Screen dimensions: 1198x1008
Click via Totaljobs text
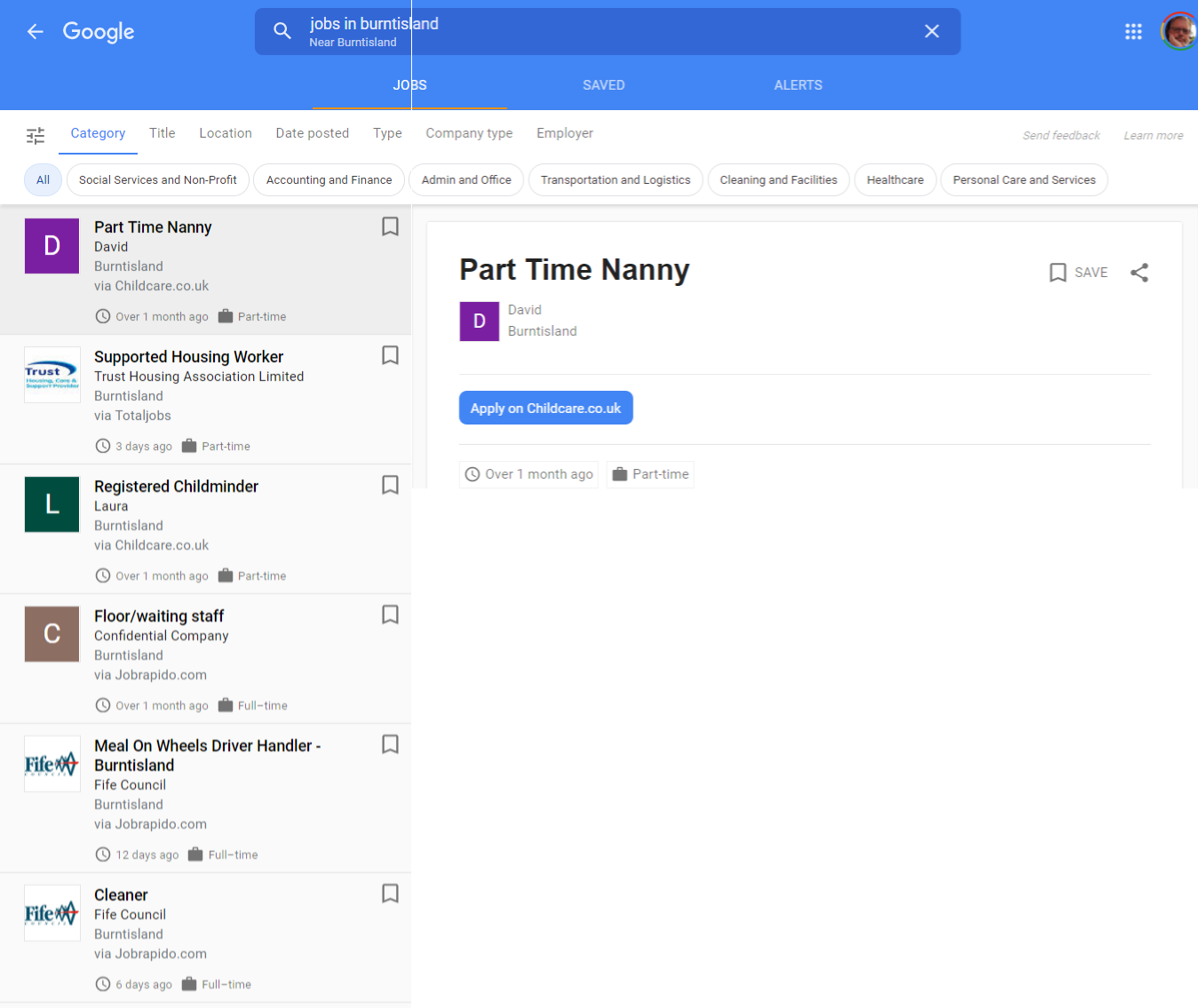[132, 416]
